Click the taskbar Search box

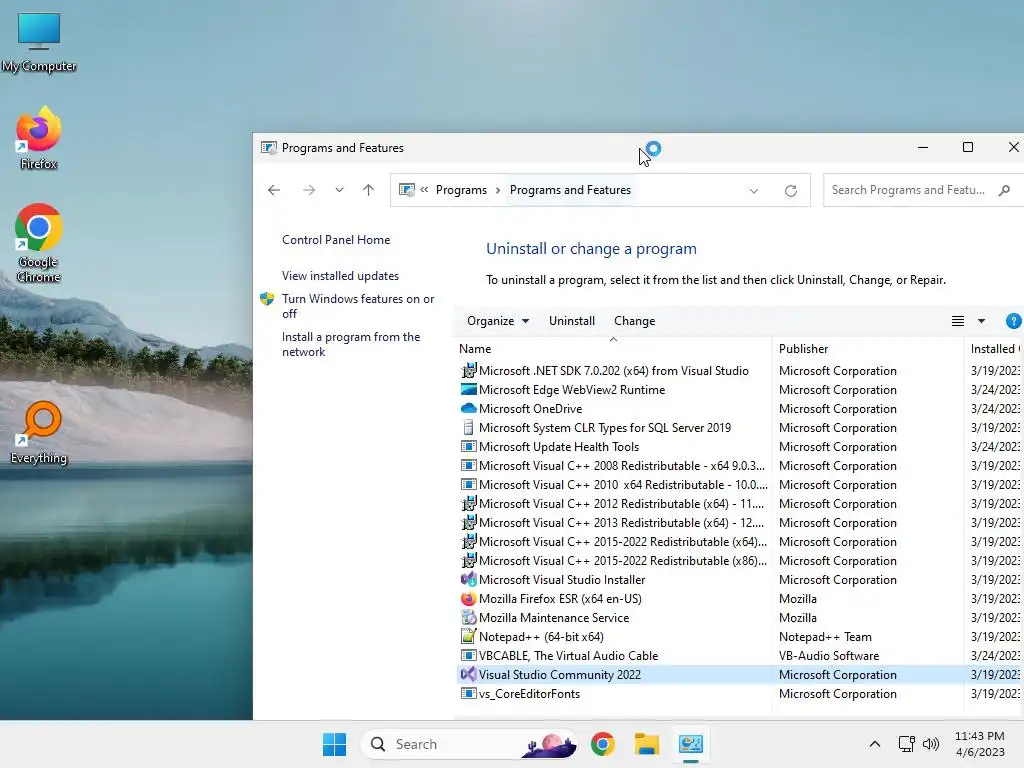(x=470, y=744)
